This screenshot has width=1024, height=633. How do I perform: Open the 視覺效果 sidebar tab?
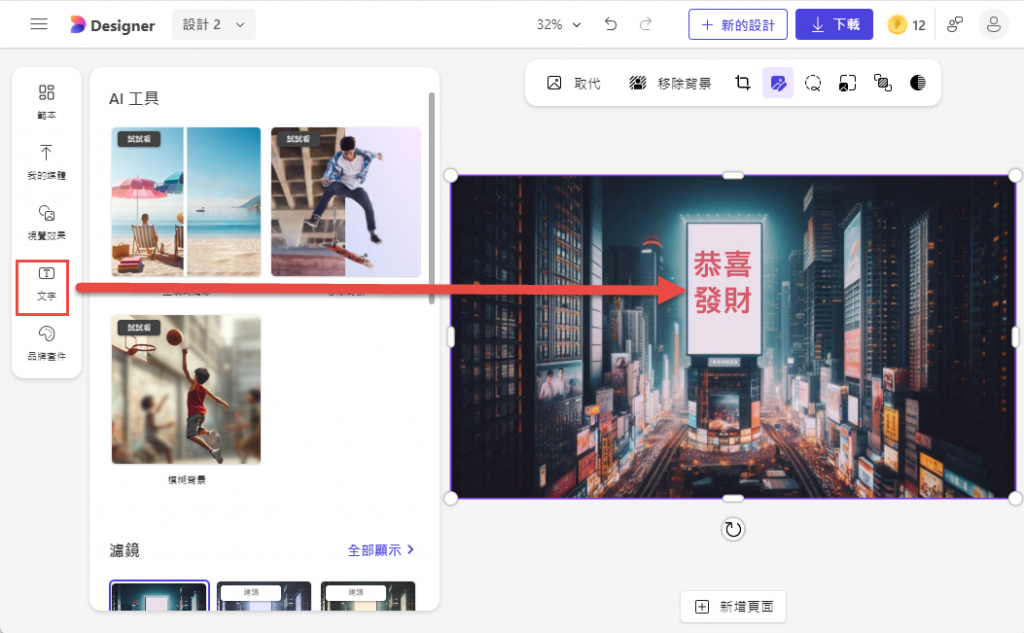[x=46, y=222]
